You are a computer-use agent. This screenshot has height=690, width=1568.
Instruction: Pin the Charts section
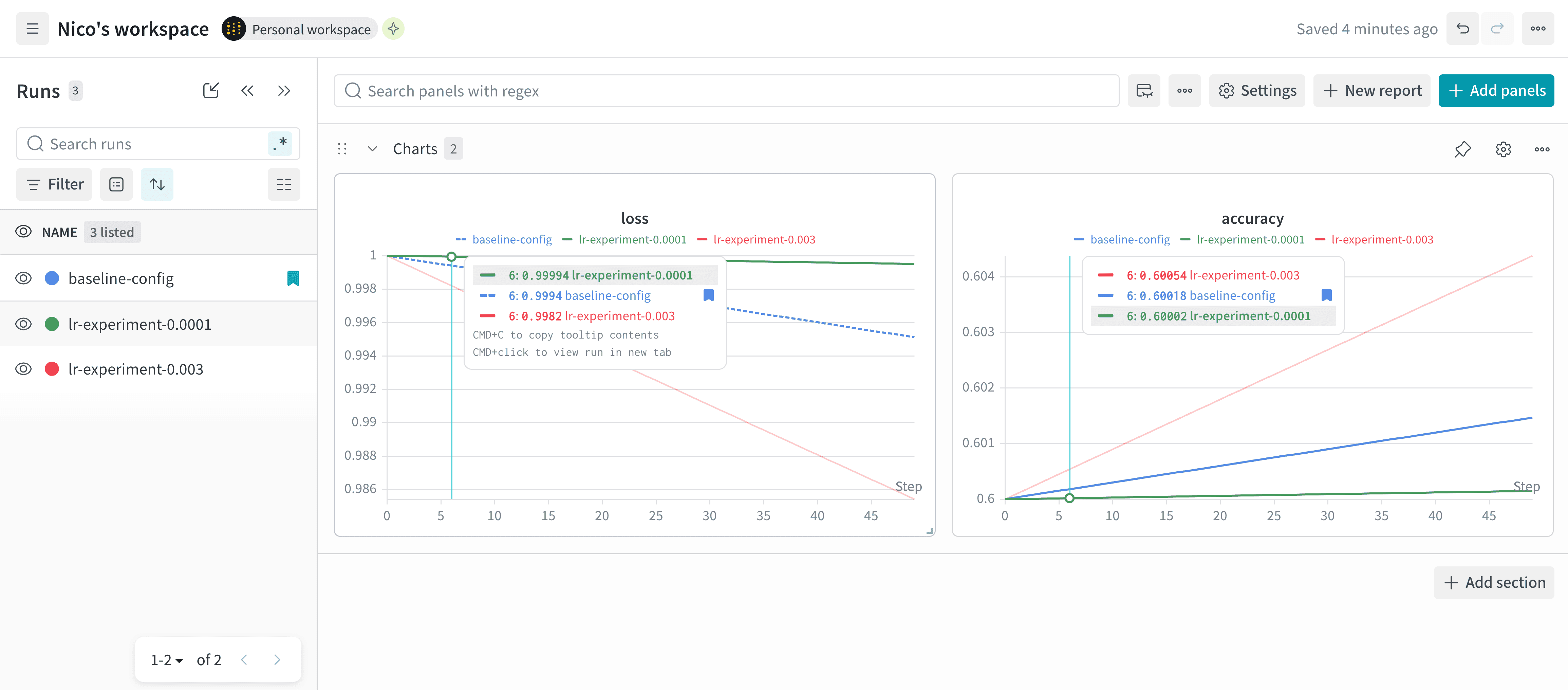1463,149
